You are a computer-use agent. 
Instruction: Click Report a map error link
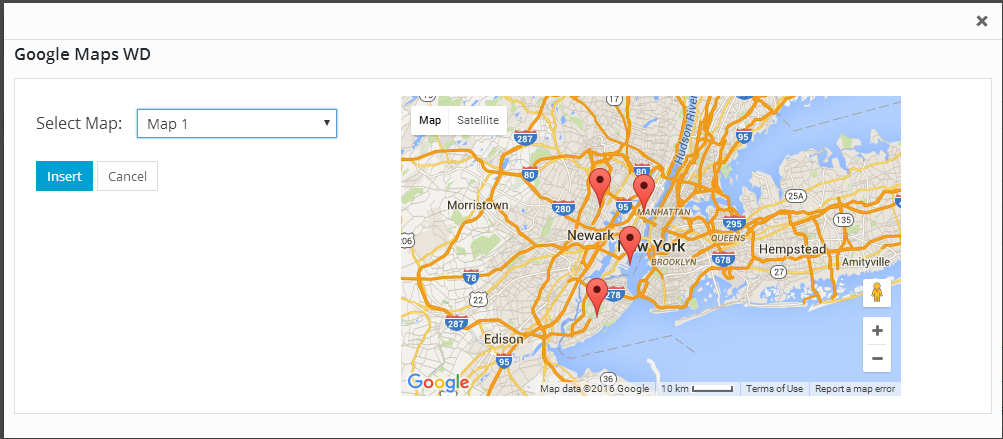click(855, 388)
